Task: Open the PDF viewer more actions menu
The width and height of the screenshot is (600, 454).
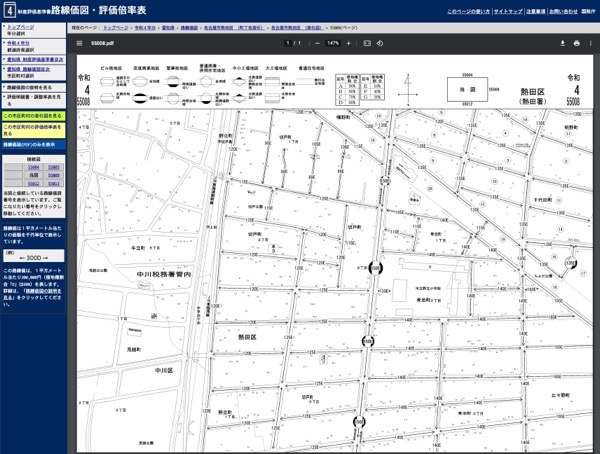Action: click(x=590, y=43)
